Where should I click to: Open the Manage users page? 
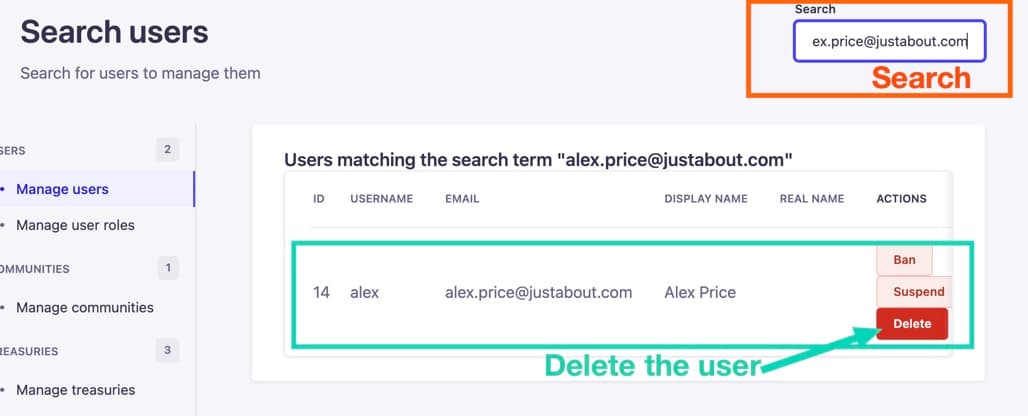[62, 189]
